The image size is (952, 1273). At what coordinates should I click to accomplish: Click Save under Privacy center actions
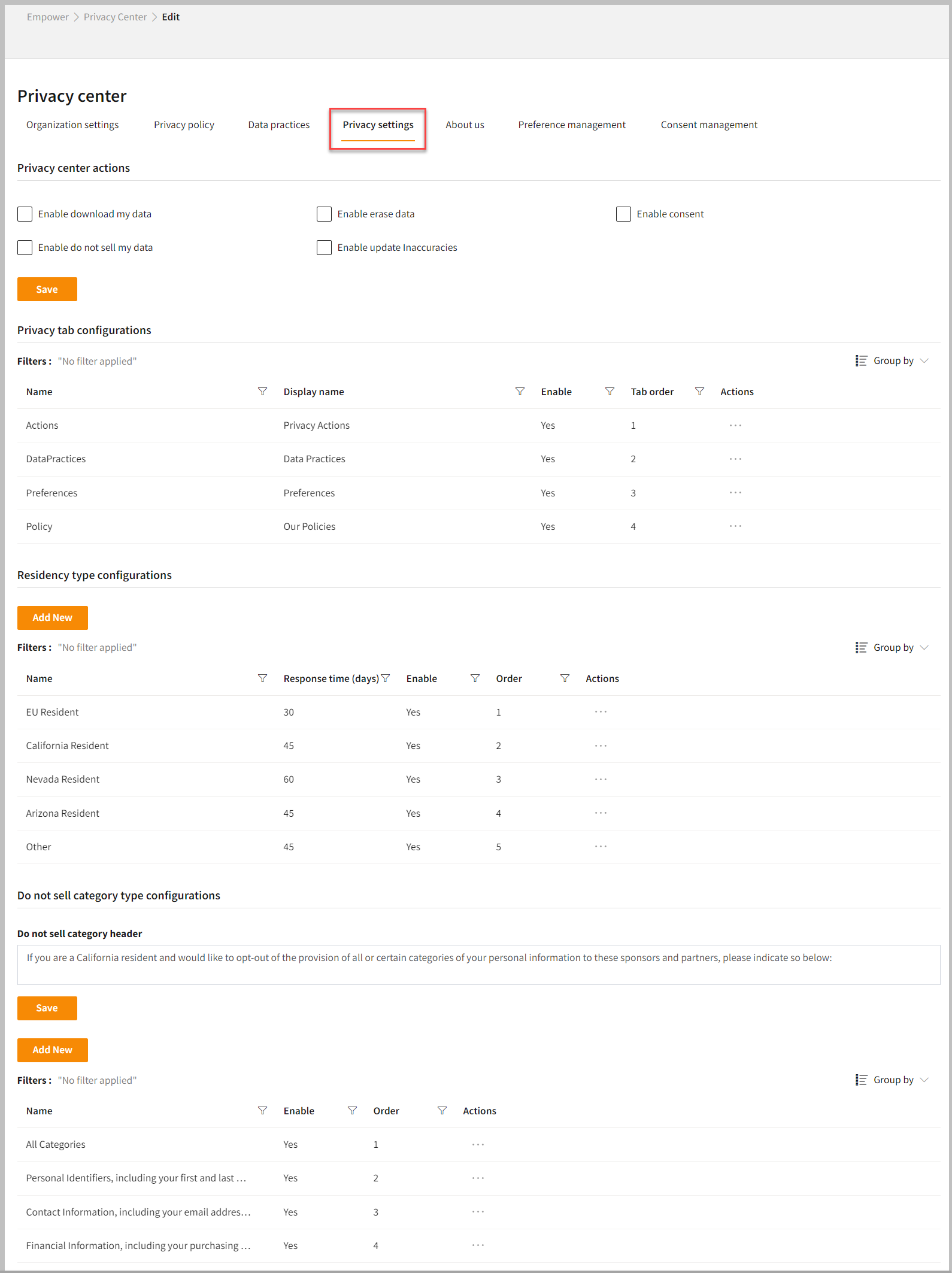pyautogui.click(x=47, y=290)
